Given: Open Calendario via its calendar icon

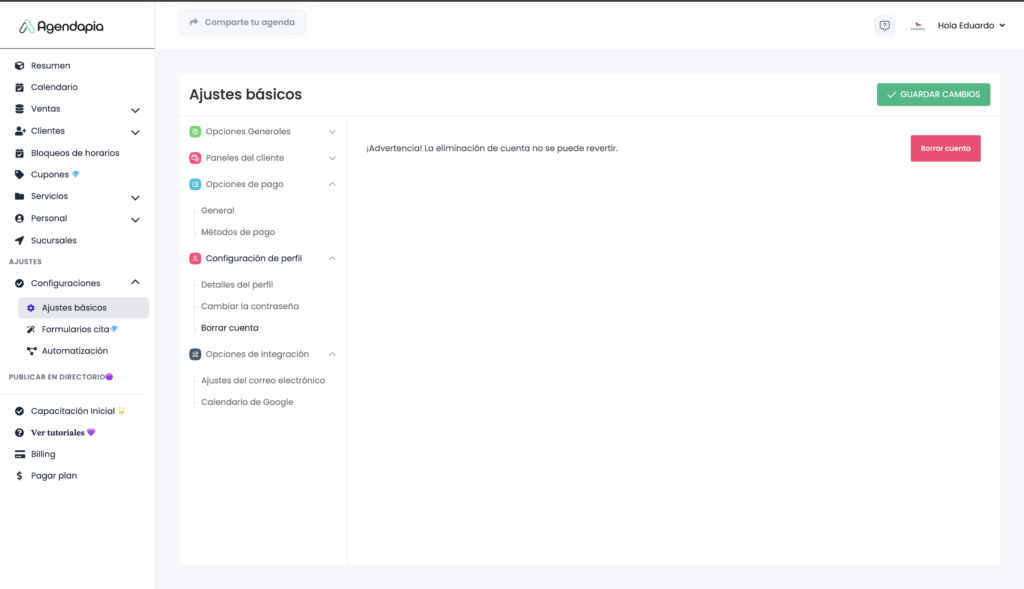Looking at the screenshot, I should pyautogui.click(x=20, y=88).
